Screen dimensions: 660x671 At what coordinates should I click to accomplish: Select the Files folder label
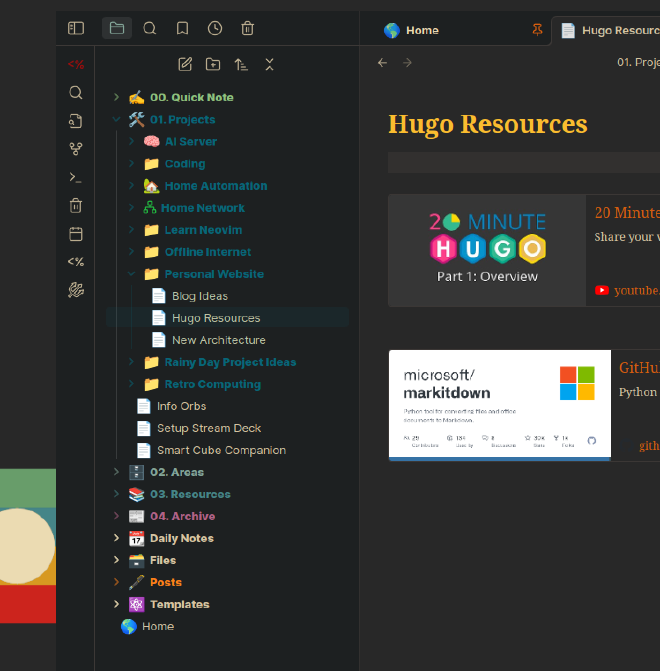pyautogui.click(x=163, y=560)
